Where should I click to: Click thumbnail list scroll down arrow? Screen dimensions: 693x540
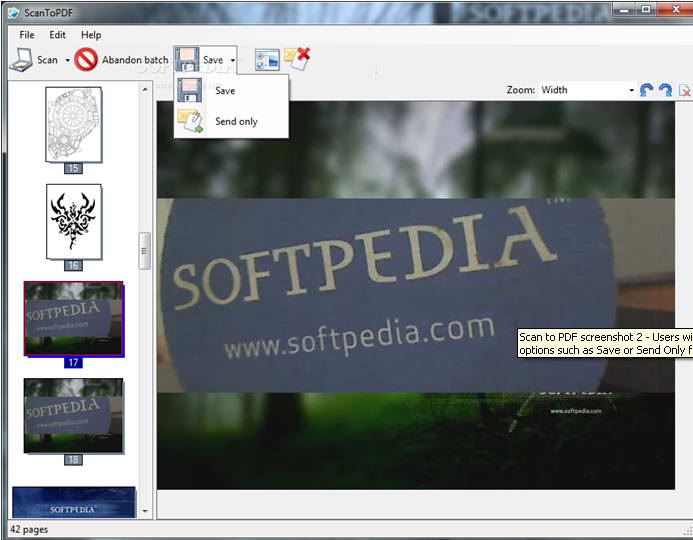(x=145, y=511)
